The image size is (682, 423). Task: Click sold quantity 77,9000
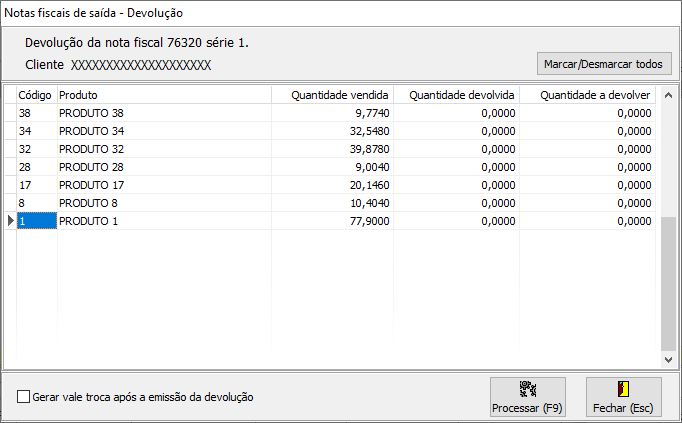[332, 221]
